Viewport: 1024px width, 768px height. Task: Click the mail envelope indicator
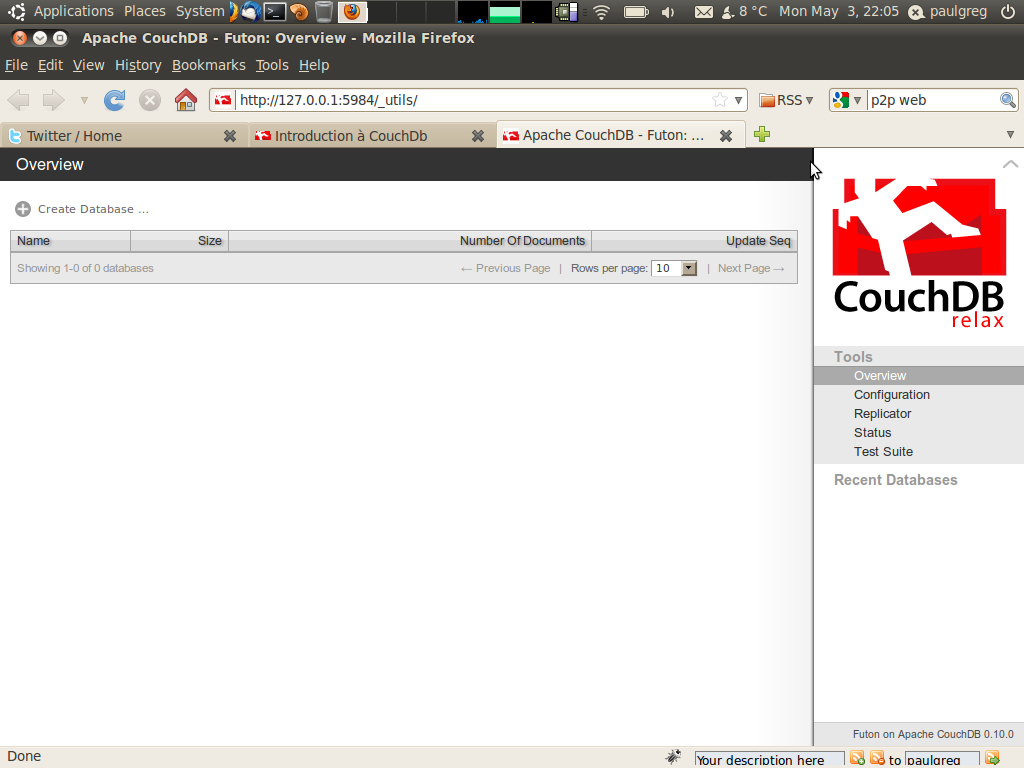pyautogui.click(x=703, y=12)
